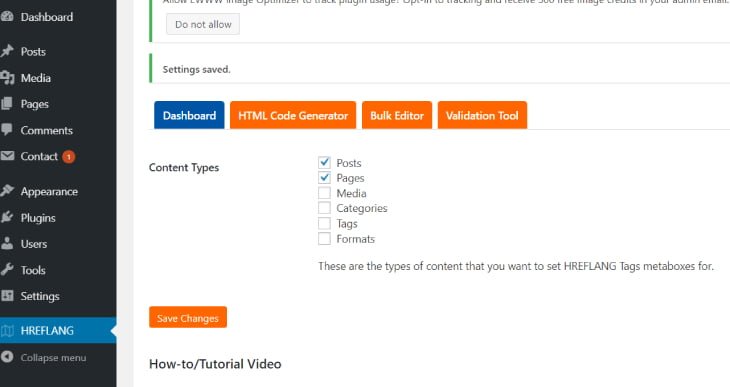The image size is (730, 387).
Task: Click the Appearance paintbrush icon
Action: pos(7,191)
